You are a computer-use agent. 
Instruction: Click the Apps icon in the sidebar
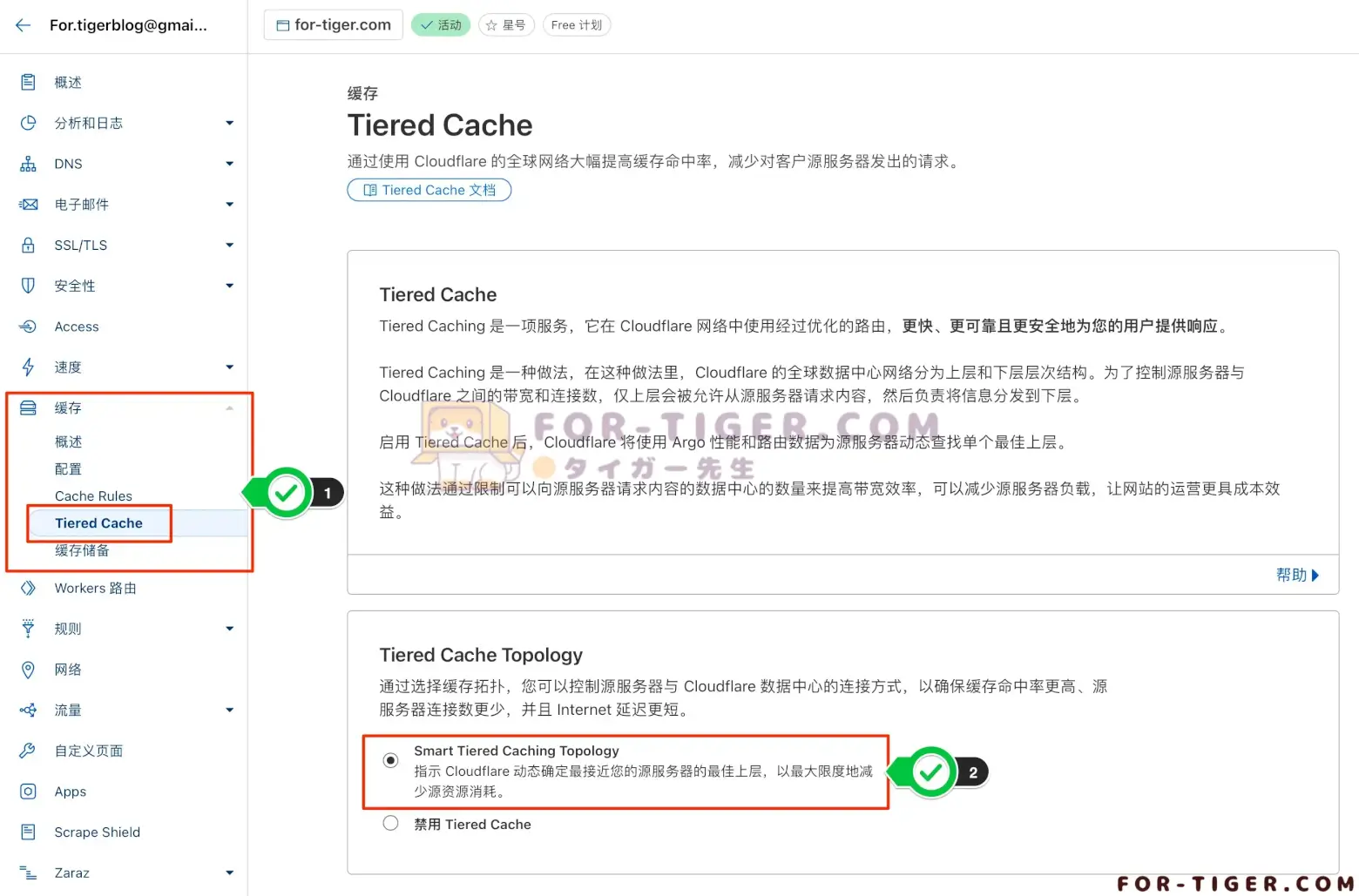click(28, 792)
